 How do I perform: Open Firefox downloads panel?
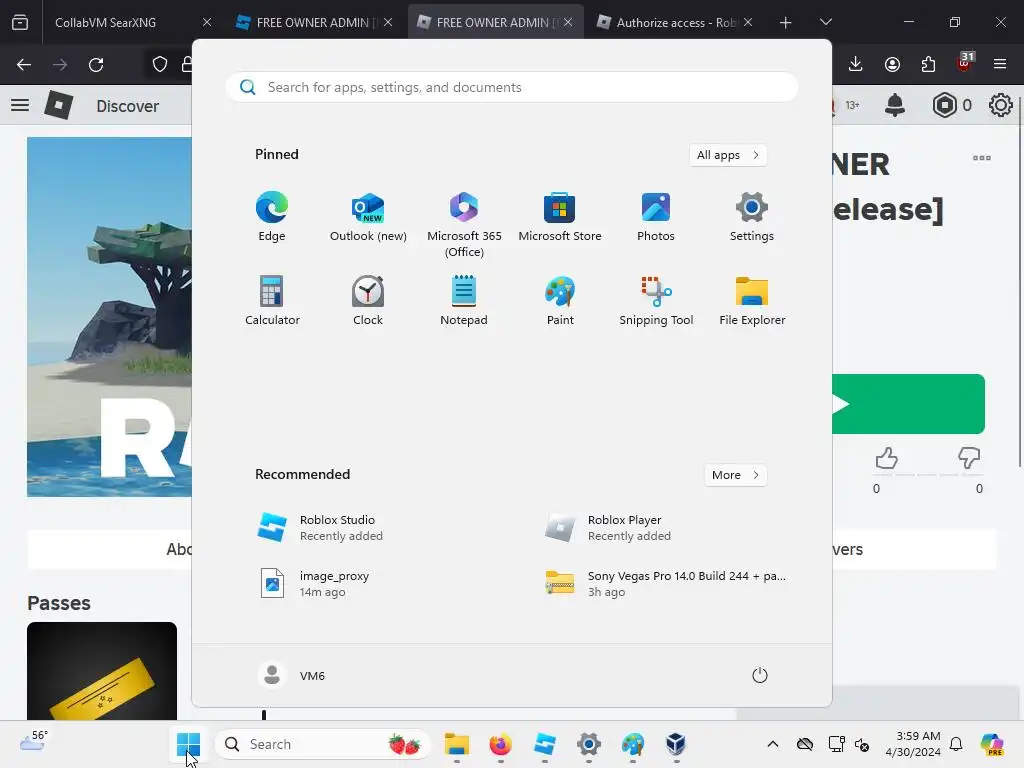click(x=856, y=64)
